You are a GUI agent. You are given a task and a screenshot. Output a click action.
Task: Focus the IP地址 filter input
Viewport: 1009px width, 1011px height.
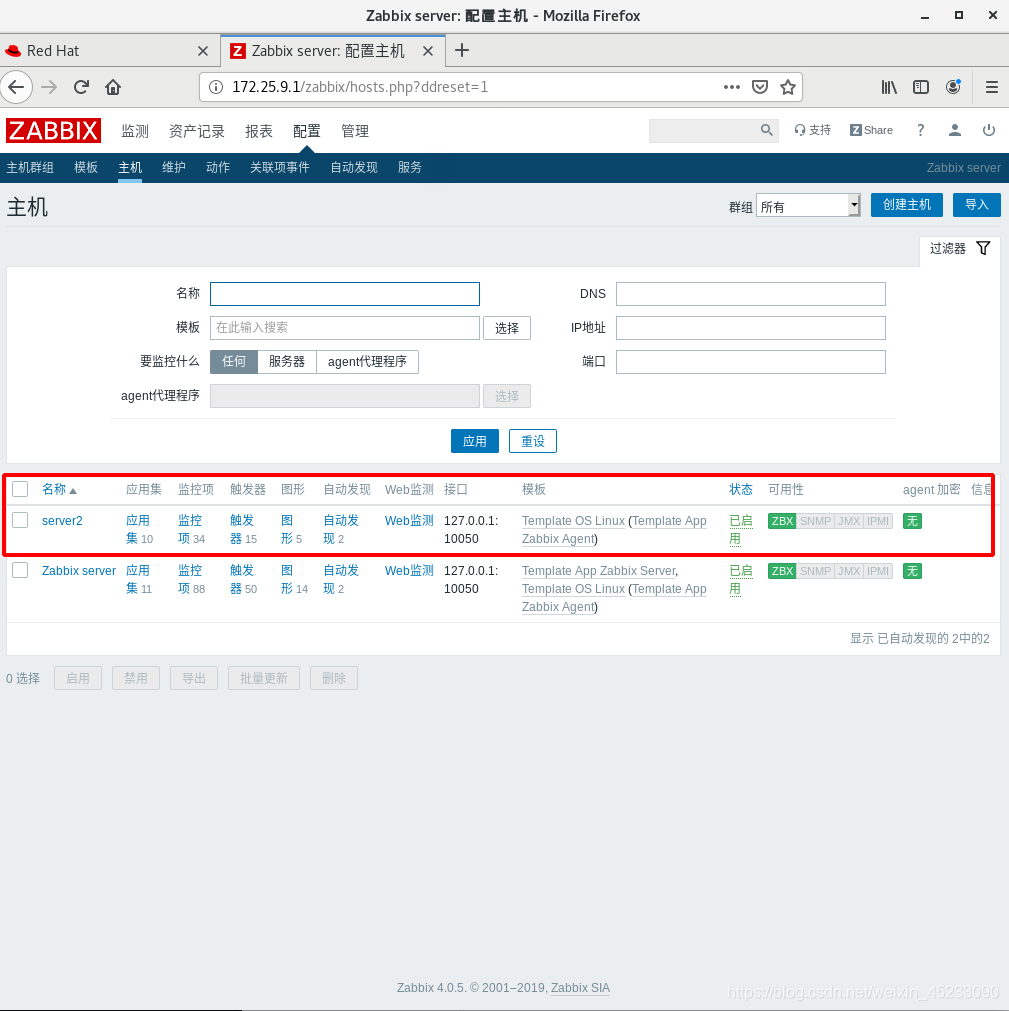750,328
